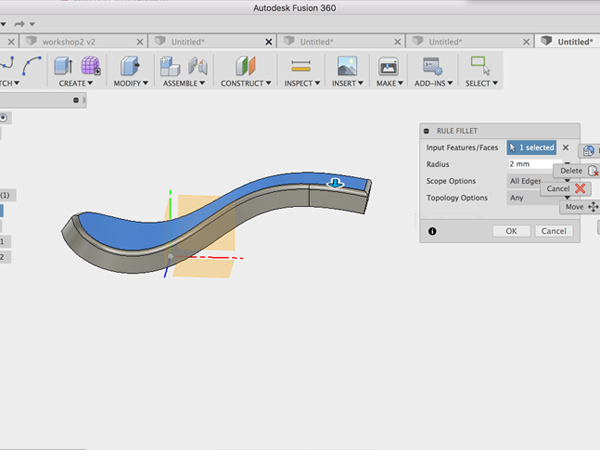Screen dimensions: 600x450
Task: Click the 3D Print icon in Make
Action: (x=388, y=66)
